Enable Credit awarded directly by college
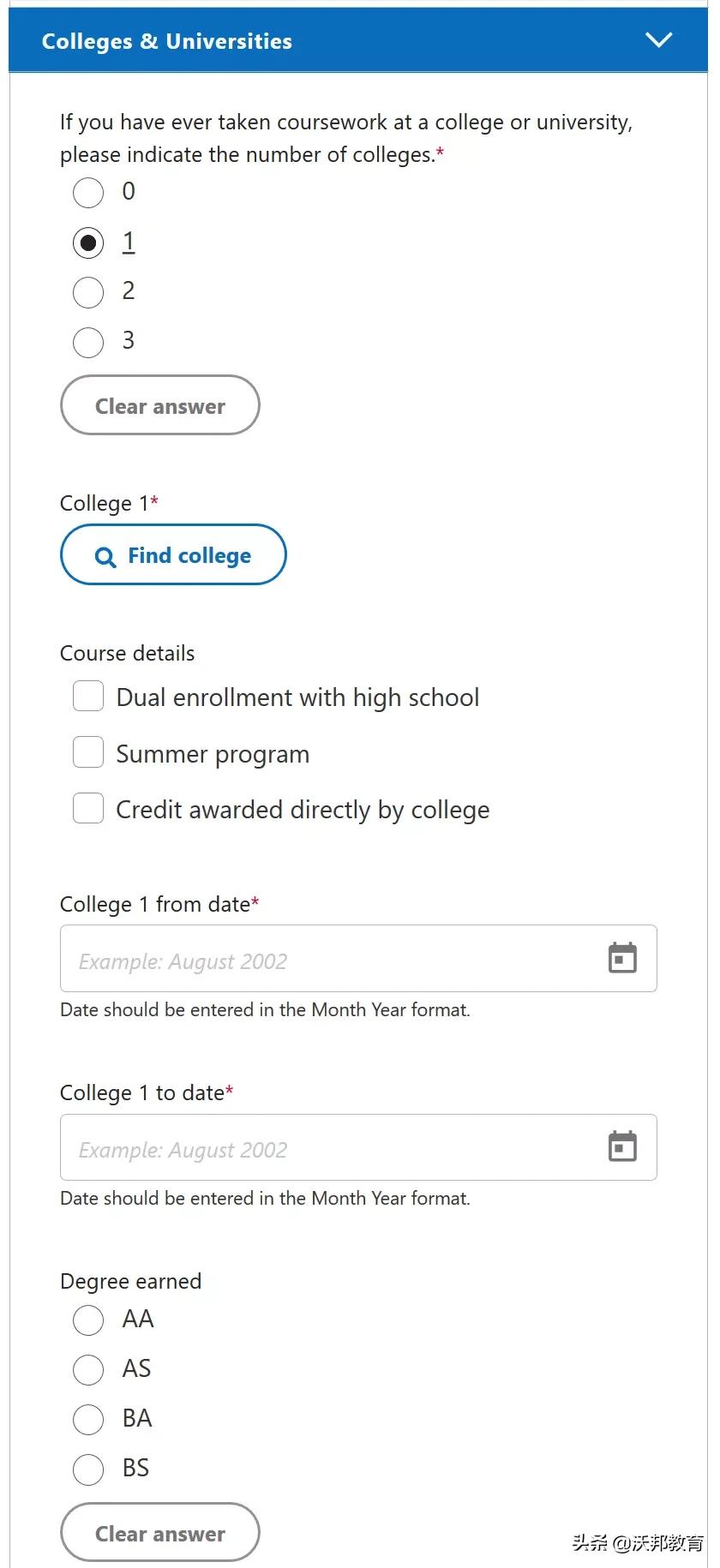This screenshot has width=720, height=1568. pos(88,808)
